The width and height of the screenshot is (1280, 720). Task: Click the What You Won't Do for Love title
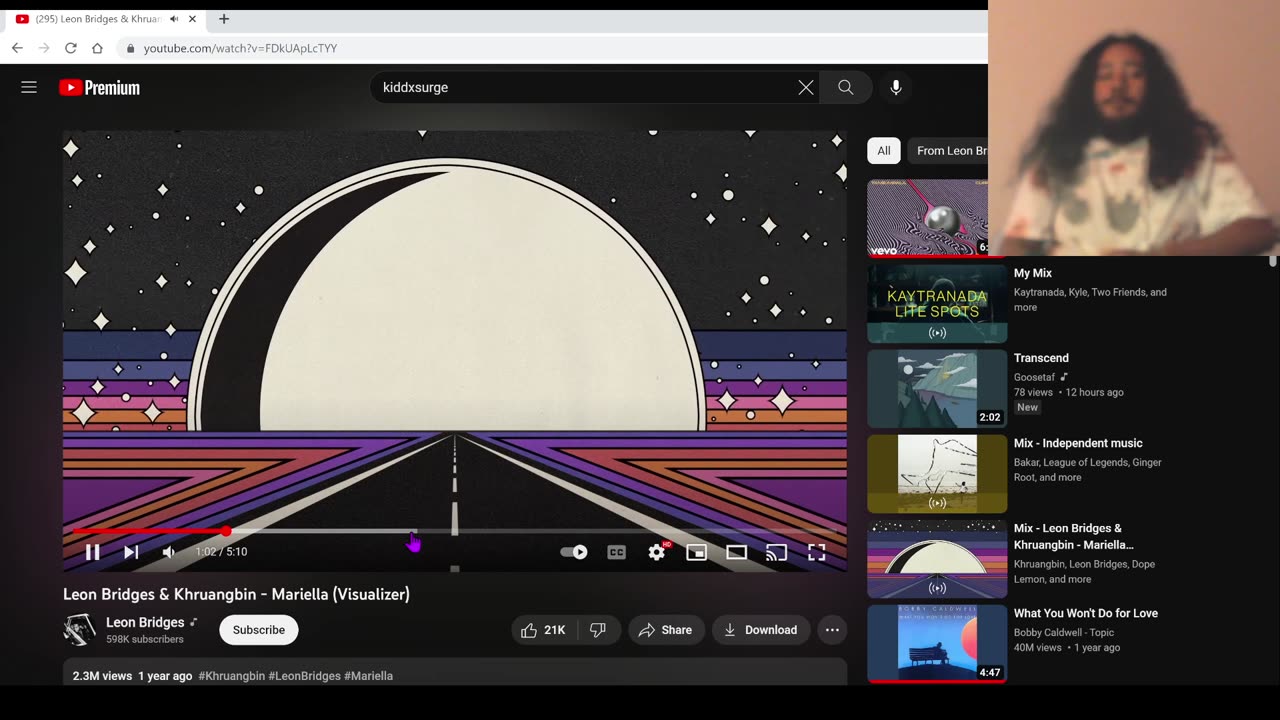[x=1086, y=613]
